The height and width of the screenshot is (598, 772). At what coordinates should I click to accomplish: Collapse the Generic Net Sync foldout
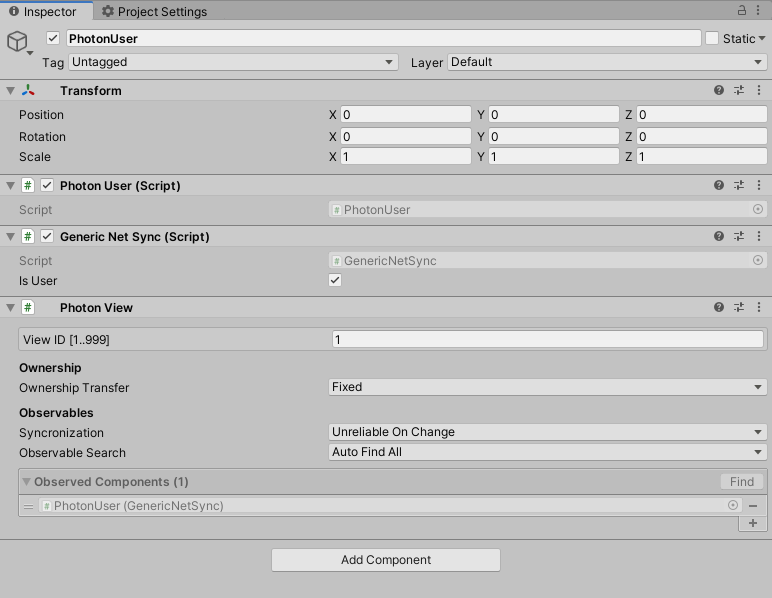(x=10, y=237)
